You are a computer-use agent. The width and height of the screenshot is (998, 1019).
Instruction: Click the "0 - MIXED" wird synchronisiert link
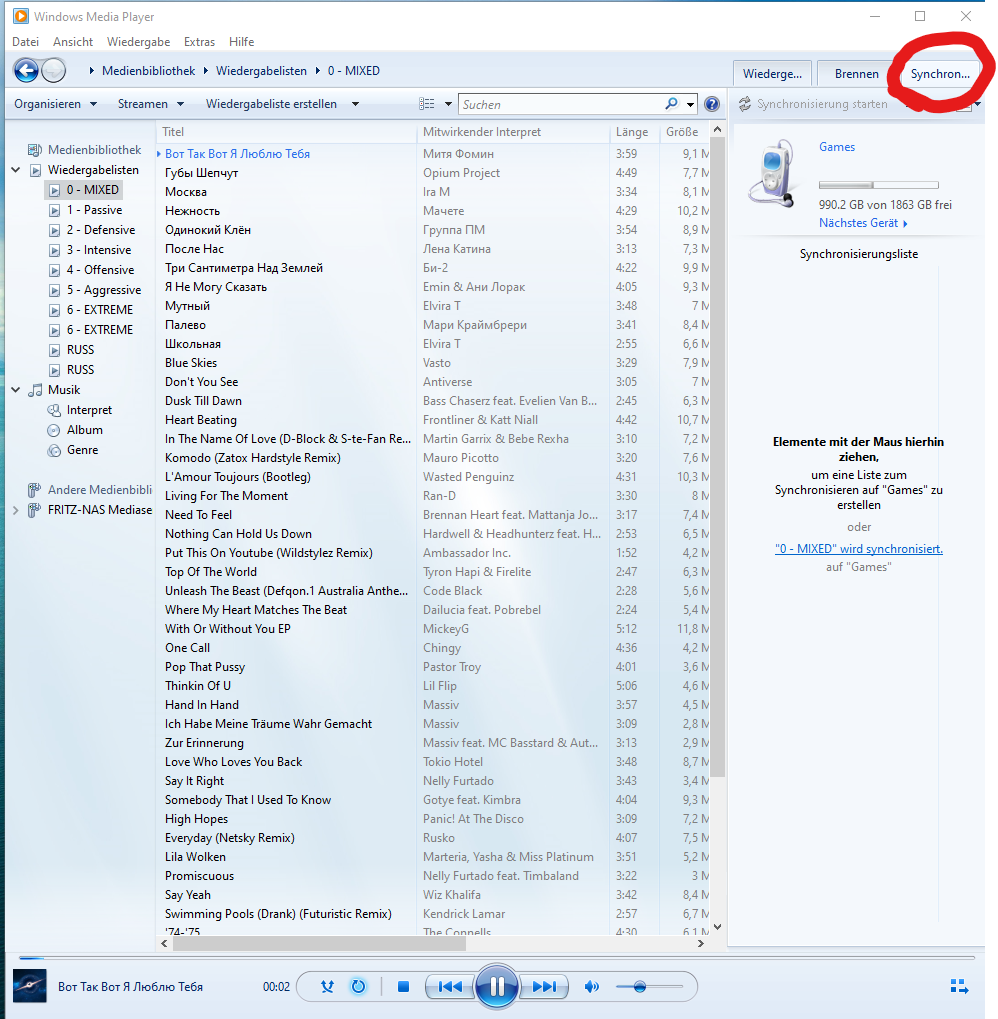click(858, 548)
